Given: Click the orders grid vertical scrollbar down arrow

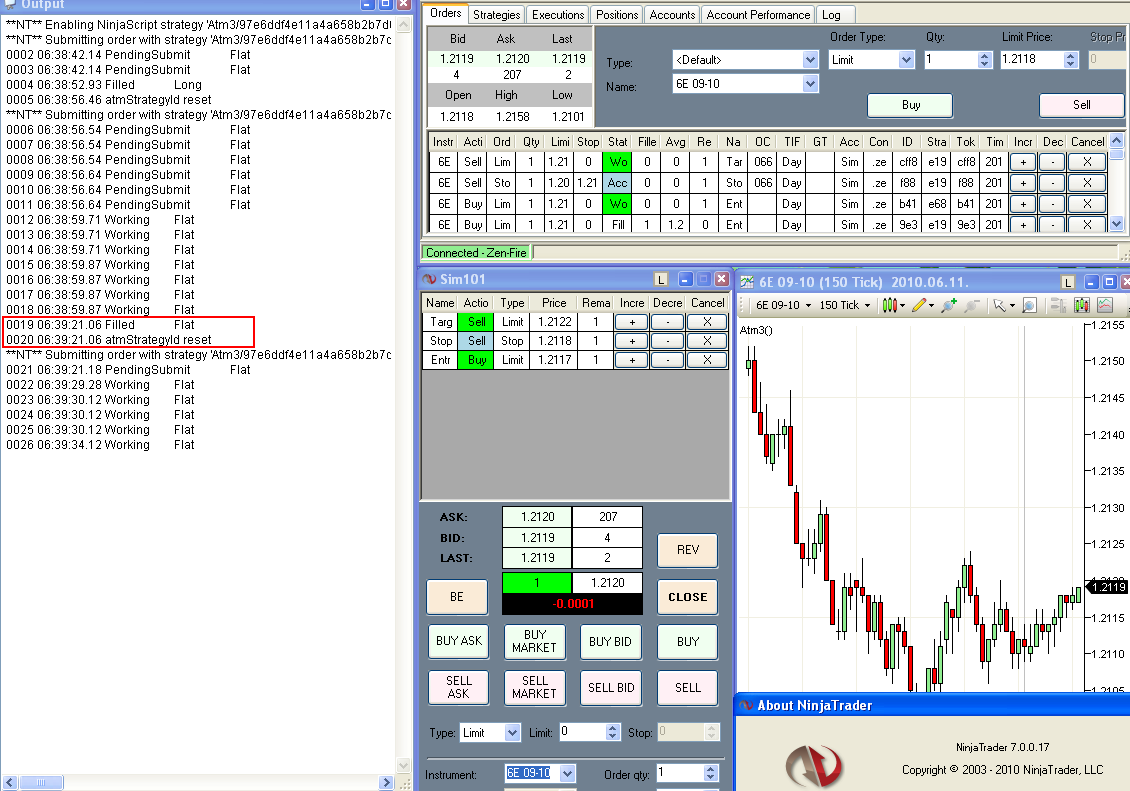Looking at the screenshot, I should click(x=1116, y=224).
